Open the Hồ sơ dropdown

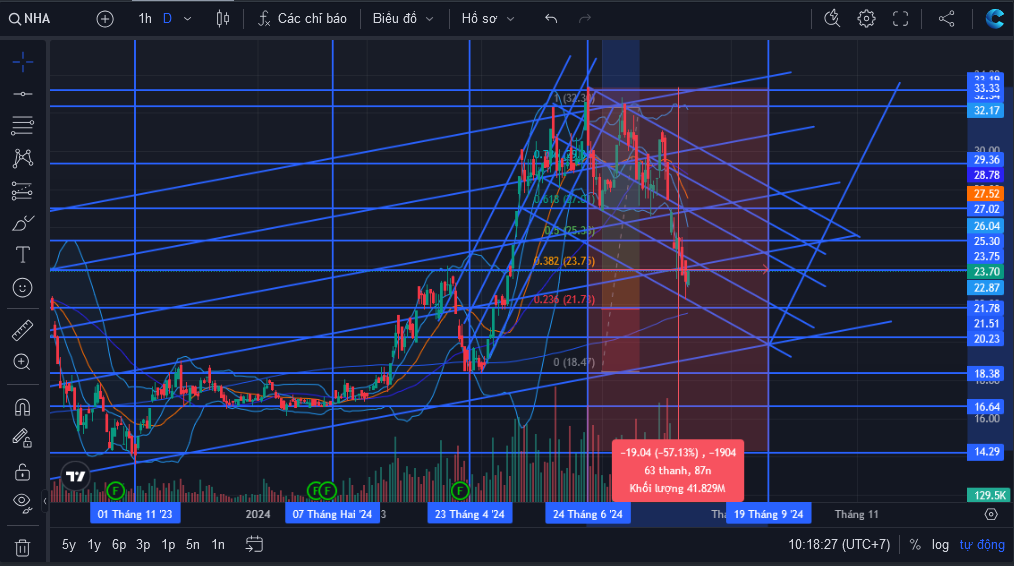click(x=488, y=19)
